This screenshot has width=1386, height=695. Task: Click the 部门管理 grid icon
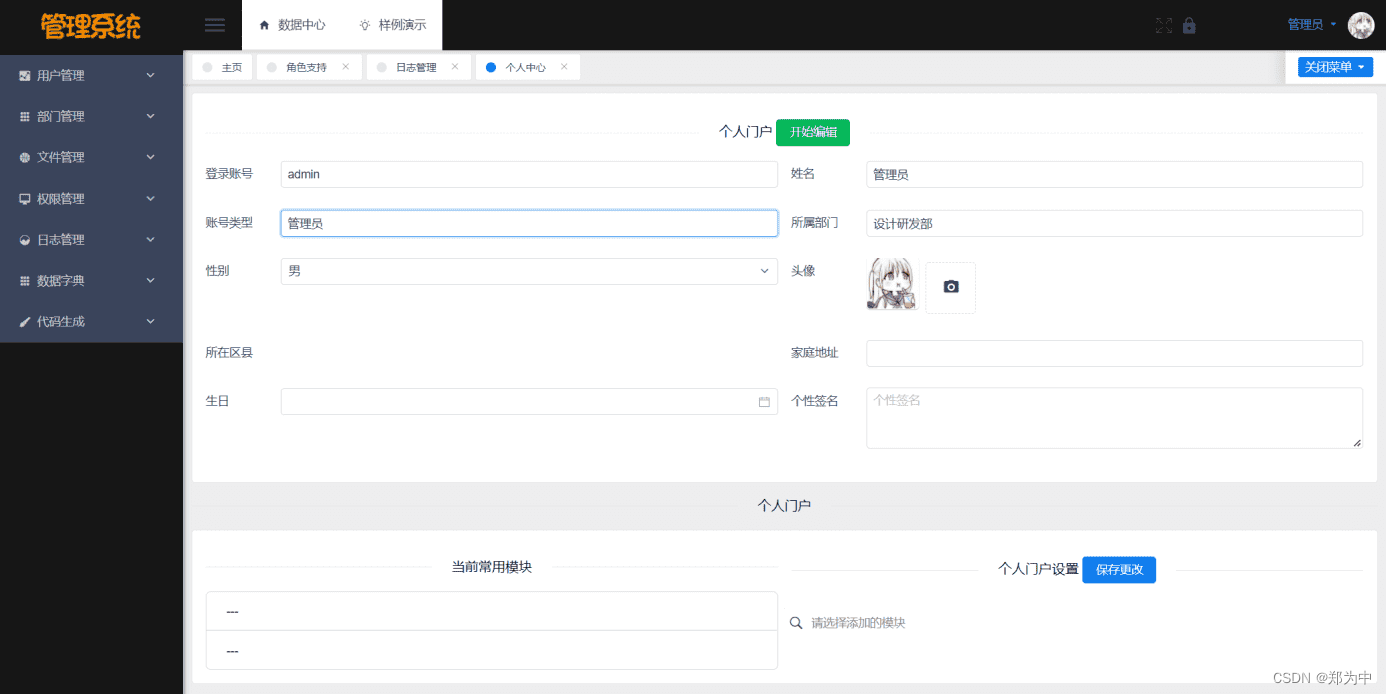coord(25,116)
